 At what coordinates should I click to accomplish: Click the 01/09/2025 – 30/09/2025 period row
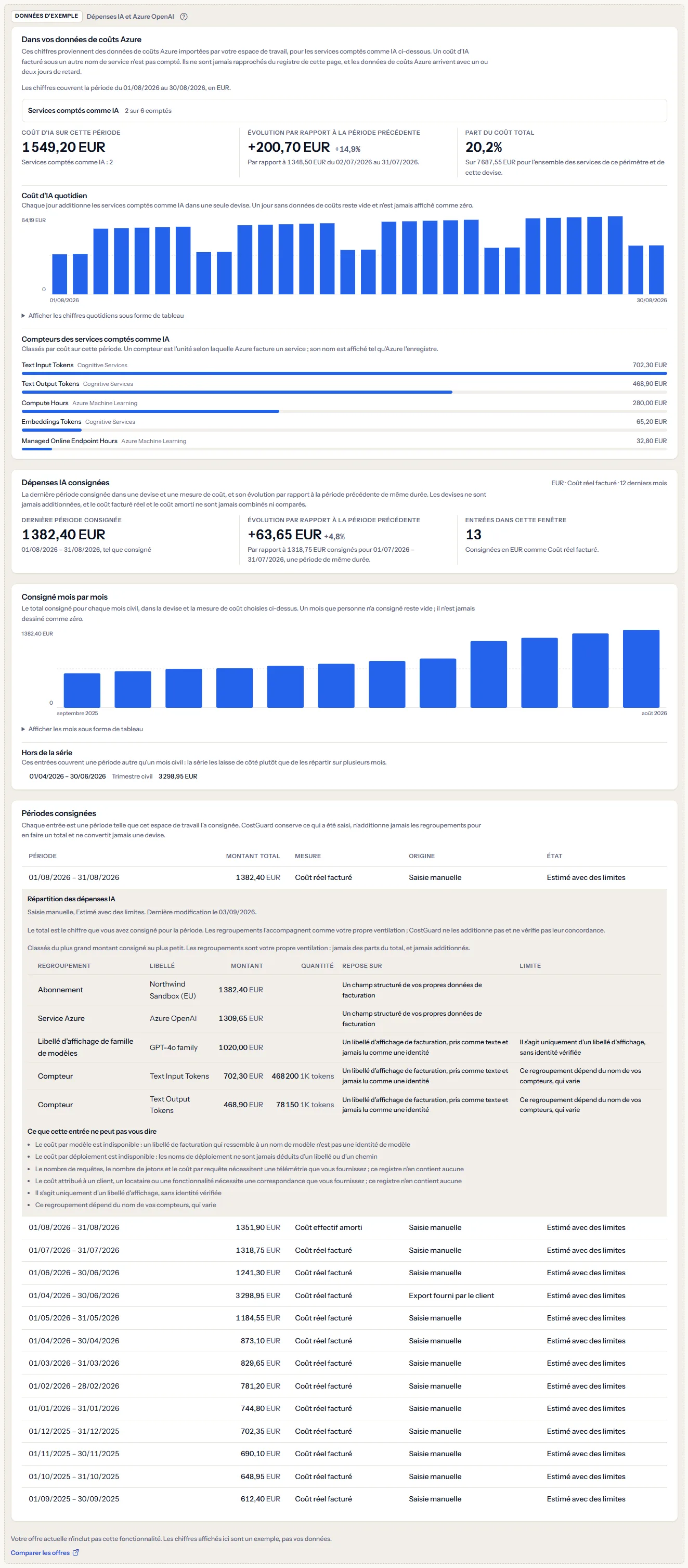click(344, 1499)
